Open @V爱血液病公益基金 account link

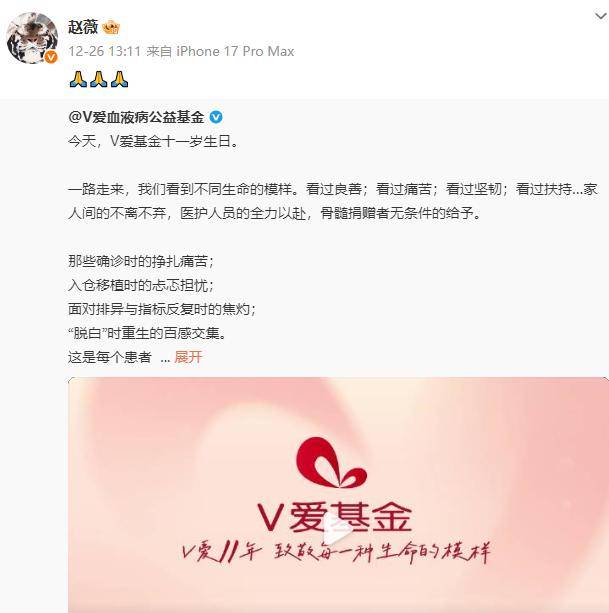pos(136,117)
